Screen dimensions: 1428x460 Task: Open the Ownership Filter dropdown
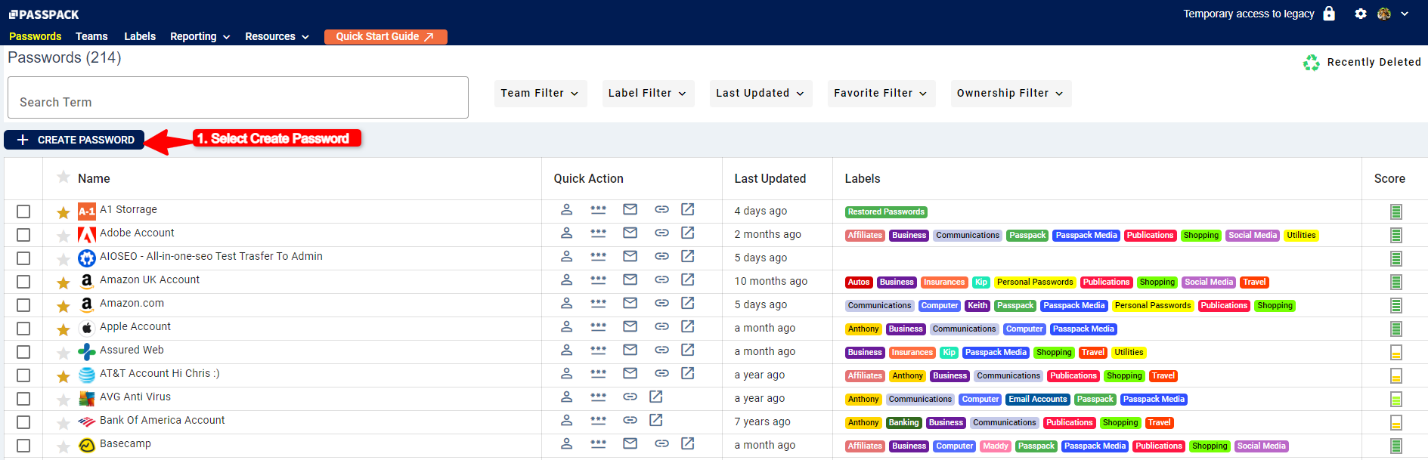pos(1011,93)
